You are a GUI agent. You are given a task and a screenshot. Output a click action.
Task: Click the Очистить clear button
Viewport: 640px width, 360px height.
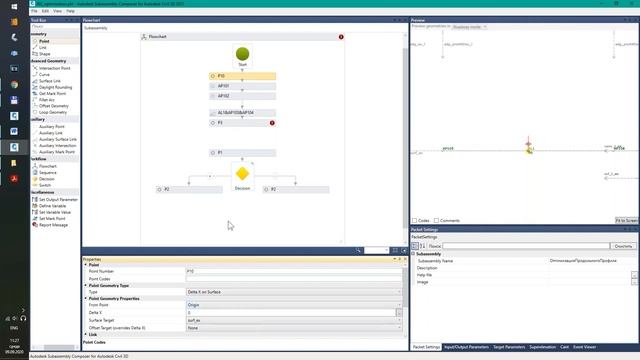(623, 246)
